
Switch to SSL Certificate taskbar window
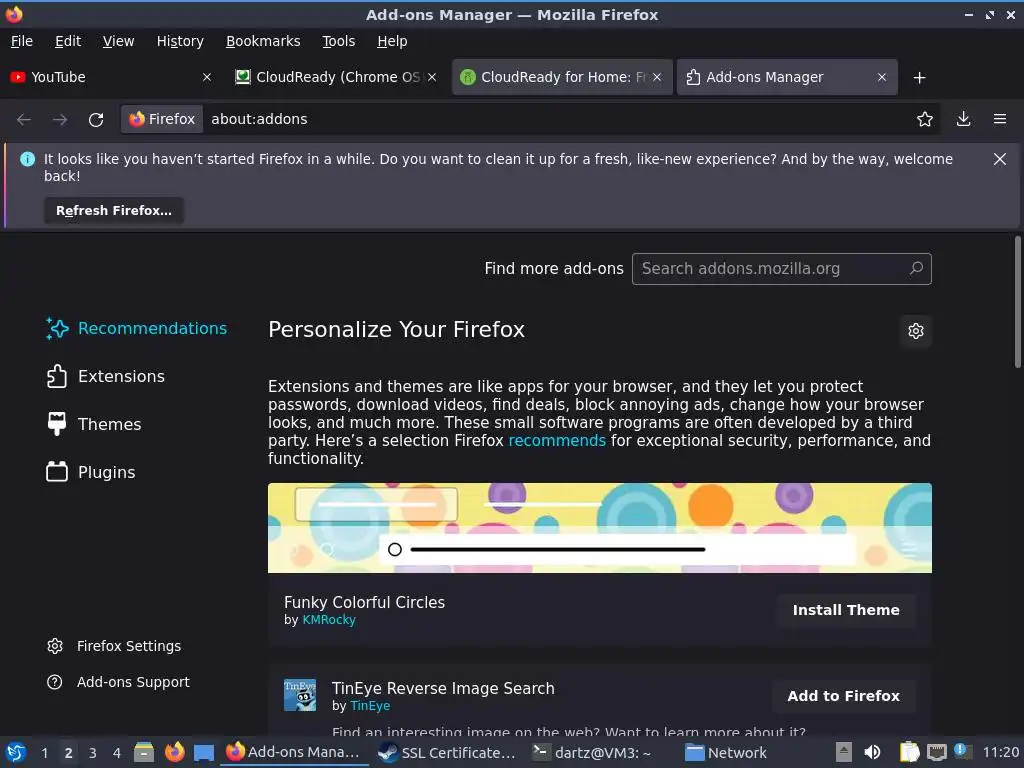click(x=447, y=753)
